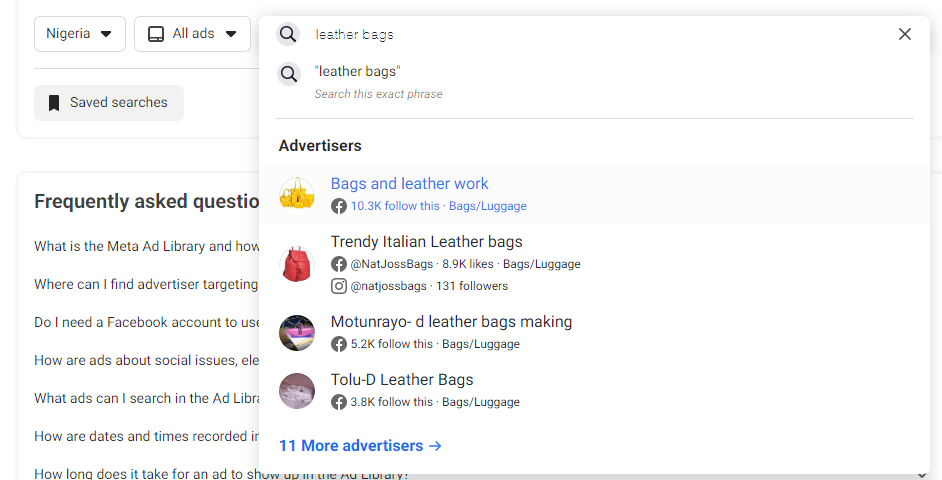
Task: Select advertiser Motunrayo- d leather bags making
Action: [x=595, y=332]
